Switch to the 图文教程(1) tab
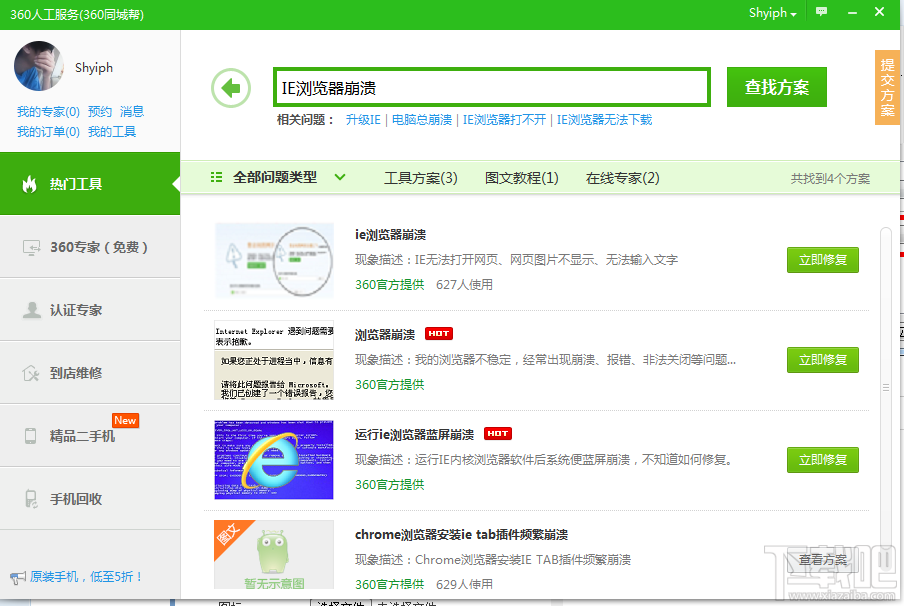 pyautogui.click(x=522, y=177)
